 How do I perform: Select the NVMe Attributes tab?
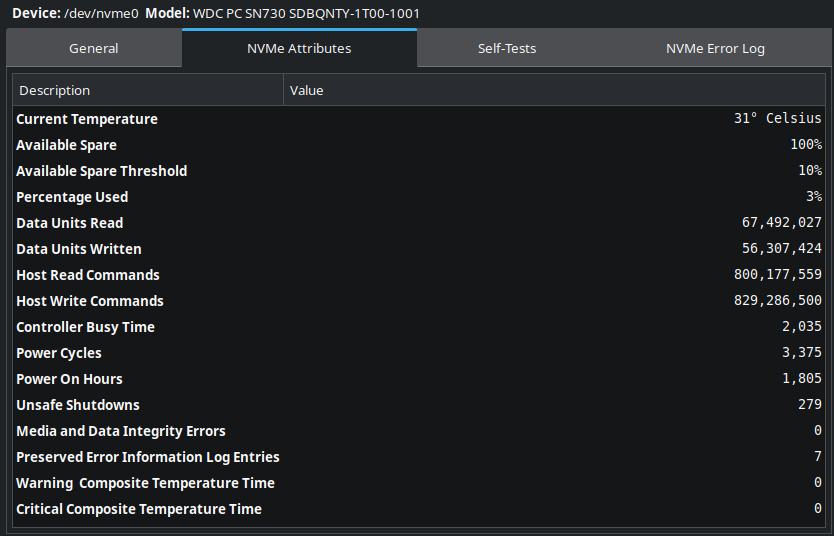[299, 48]
